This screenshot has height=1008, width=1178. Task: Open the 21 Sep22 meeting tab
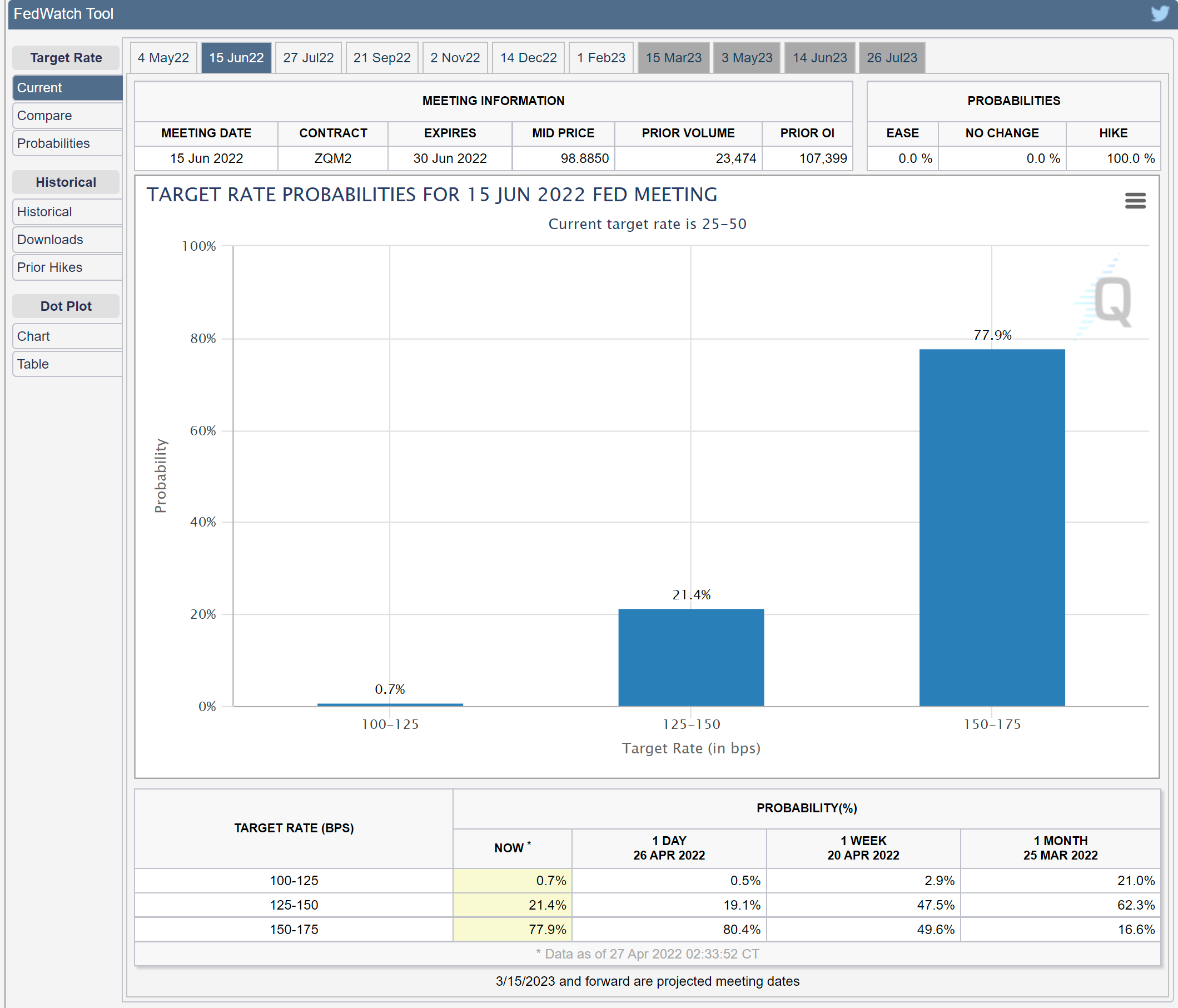[x=381, y=57]
